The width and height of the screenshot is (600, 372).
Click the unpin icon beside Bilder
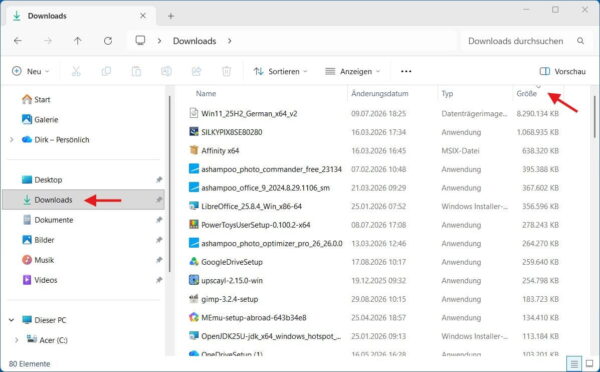(159, 240)
